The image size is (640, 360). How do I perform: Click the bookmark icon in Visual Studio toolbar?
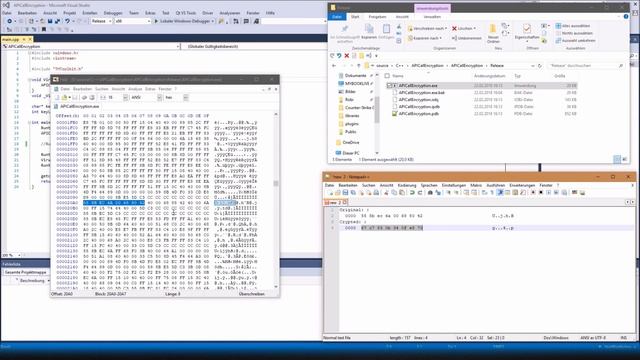pyautogui.click(x=44, y=29)
